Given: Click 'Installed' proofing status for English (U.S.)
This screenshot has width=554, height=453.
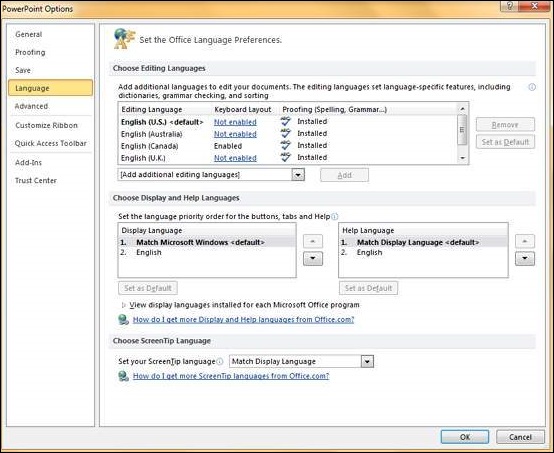Looking at the screenshot, I should pyautogui.click(x=312, y=121).
